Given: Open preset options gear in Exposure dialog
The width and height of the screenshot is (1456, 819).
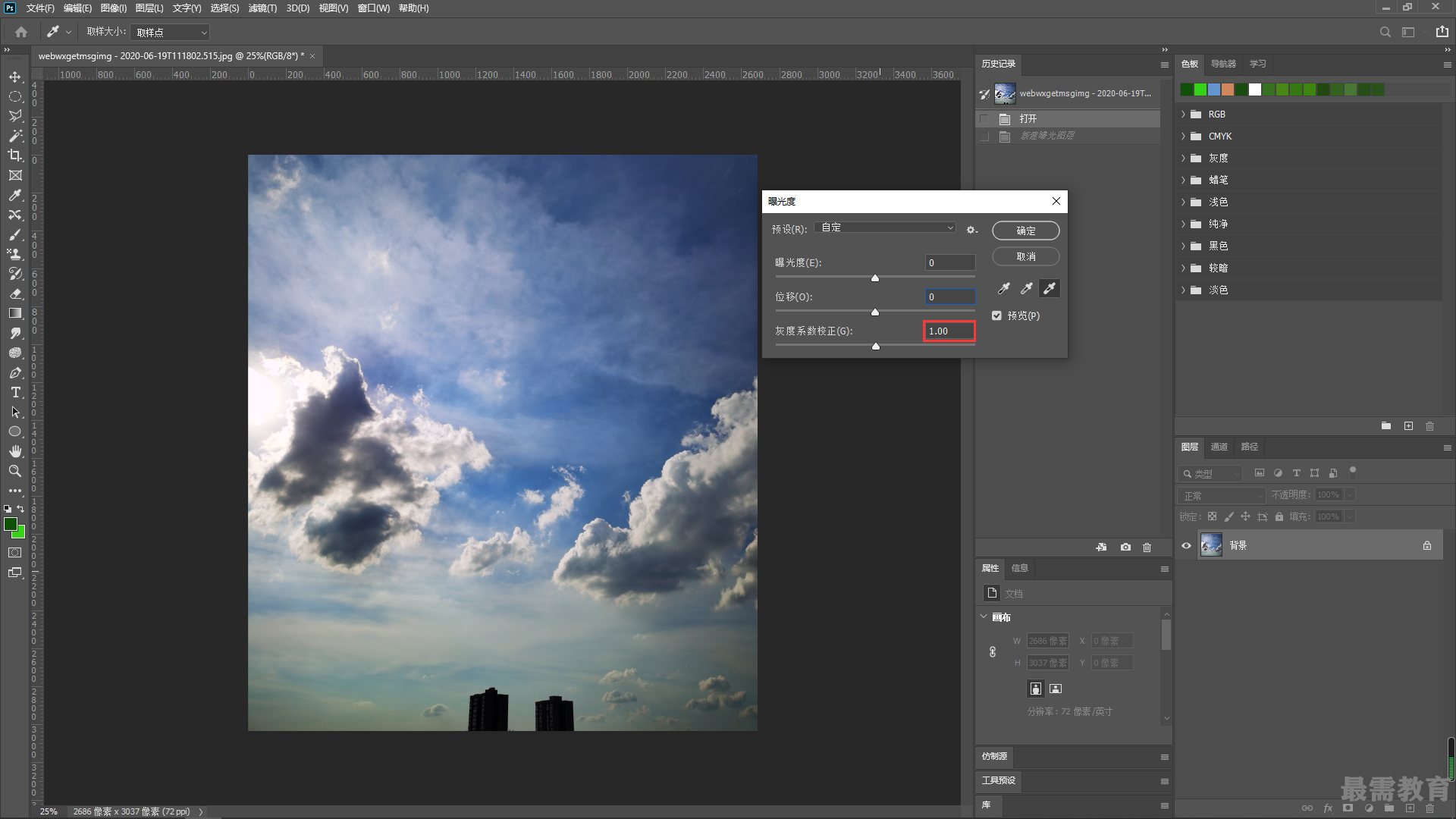Looking at the screenshot, I should tap(971, 230).
